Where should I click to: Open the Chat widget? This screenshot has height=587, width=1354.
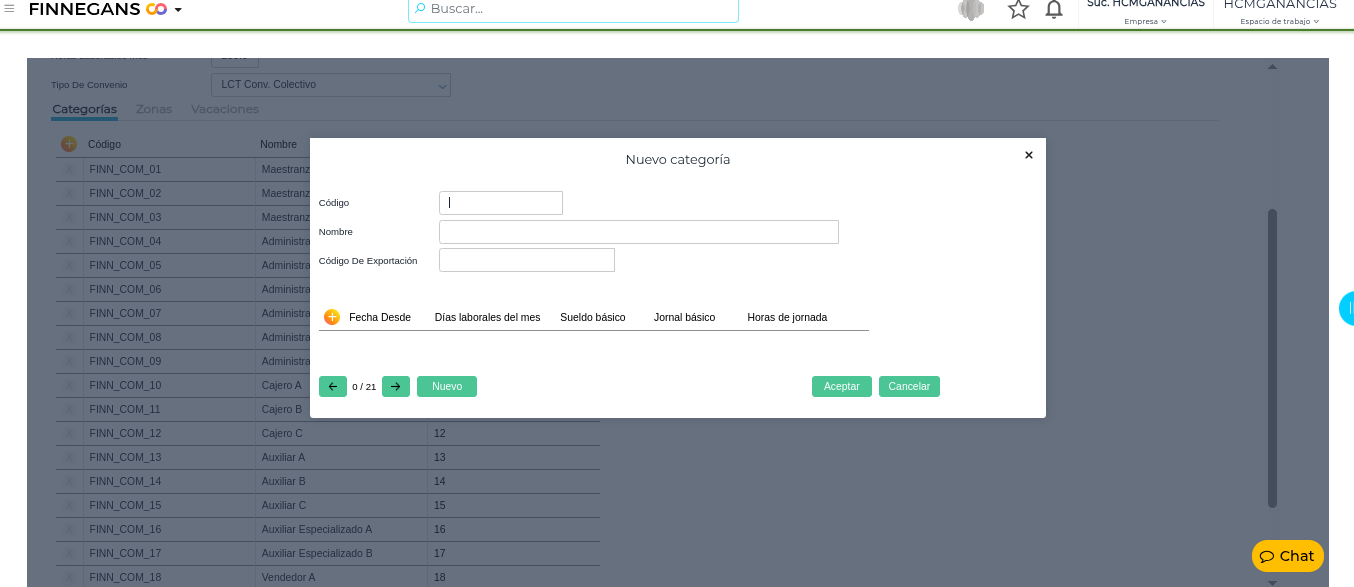pos(1288,556)
